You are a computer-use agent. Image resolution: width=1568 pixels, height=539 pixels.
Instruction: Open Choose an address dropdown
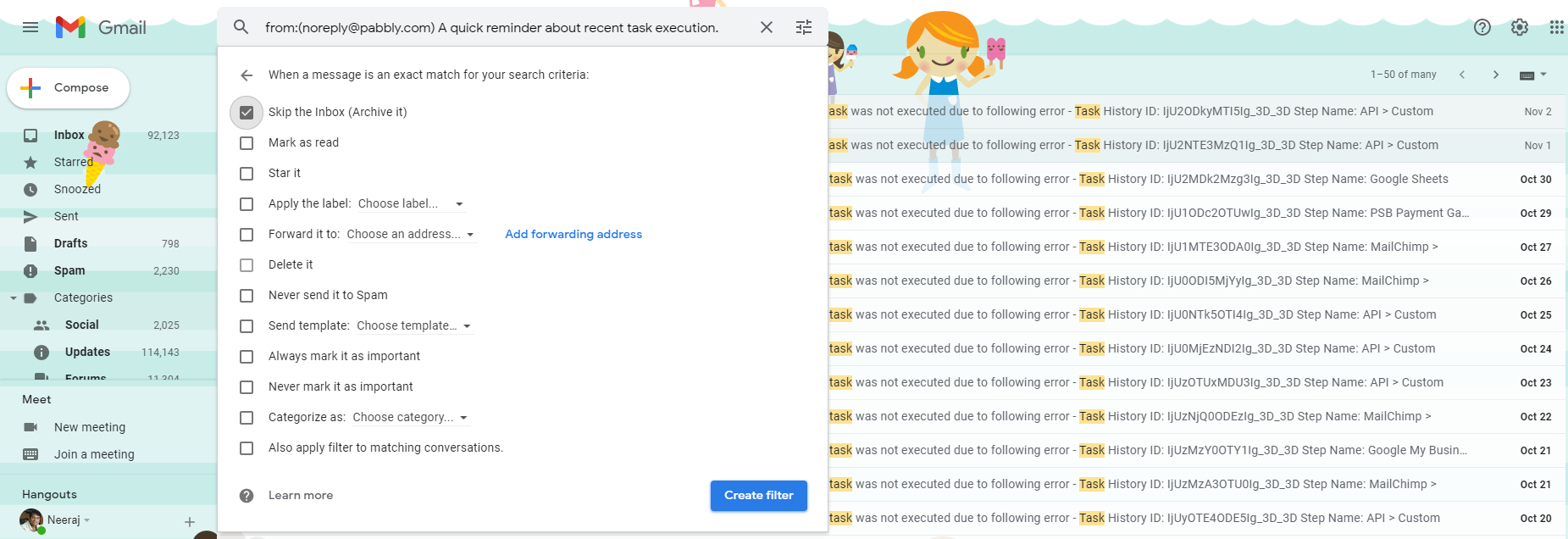coord(411,234)
